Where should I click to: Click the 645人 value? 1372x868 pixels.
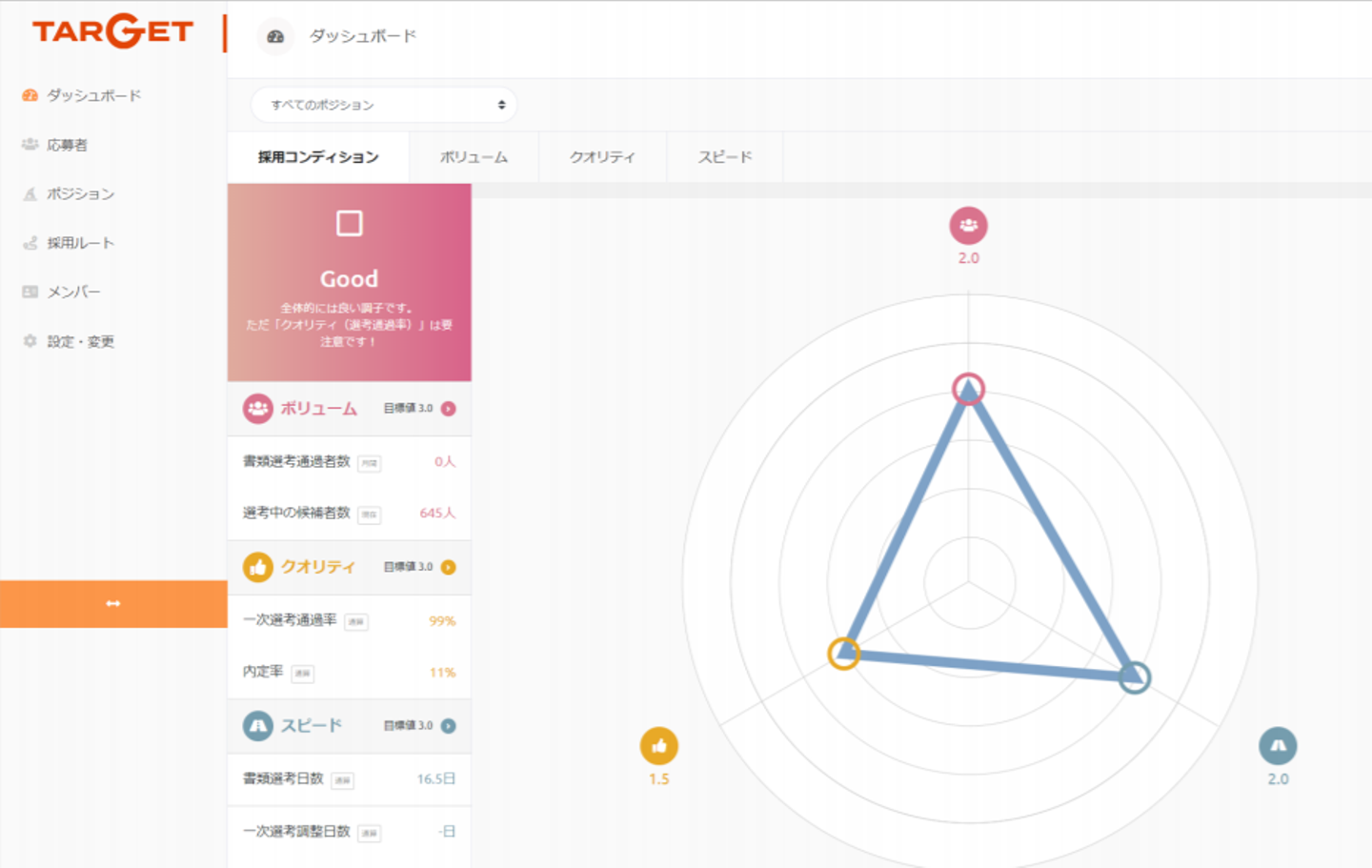(437, 514)
